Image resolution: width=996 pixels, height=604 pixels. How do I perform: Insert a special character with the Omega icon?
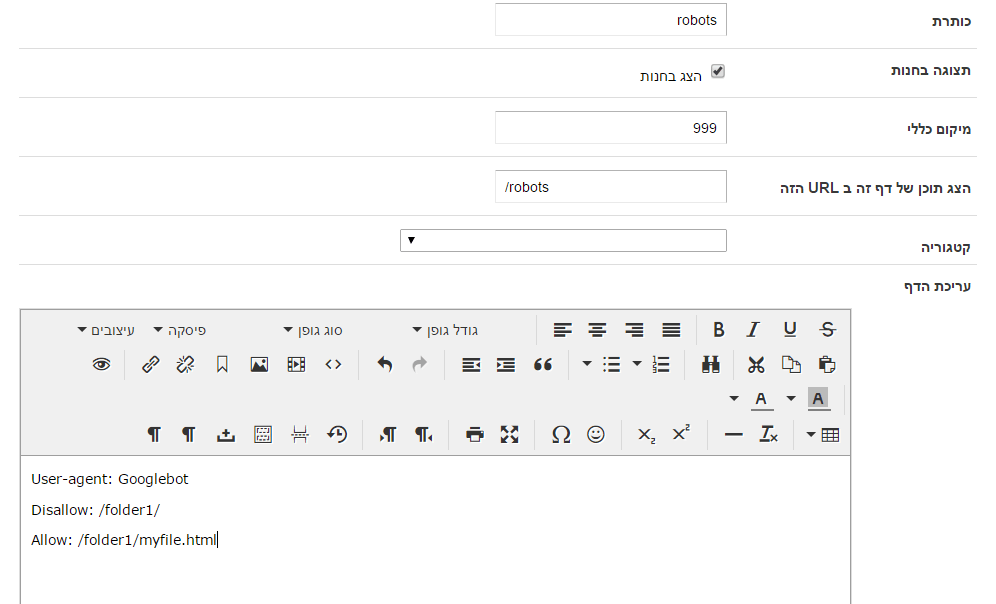click(561, 434)
